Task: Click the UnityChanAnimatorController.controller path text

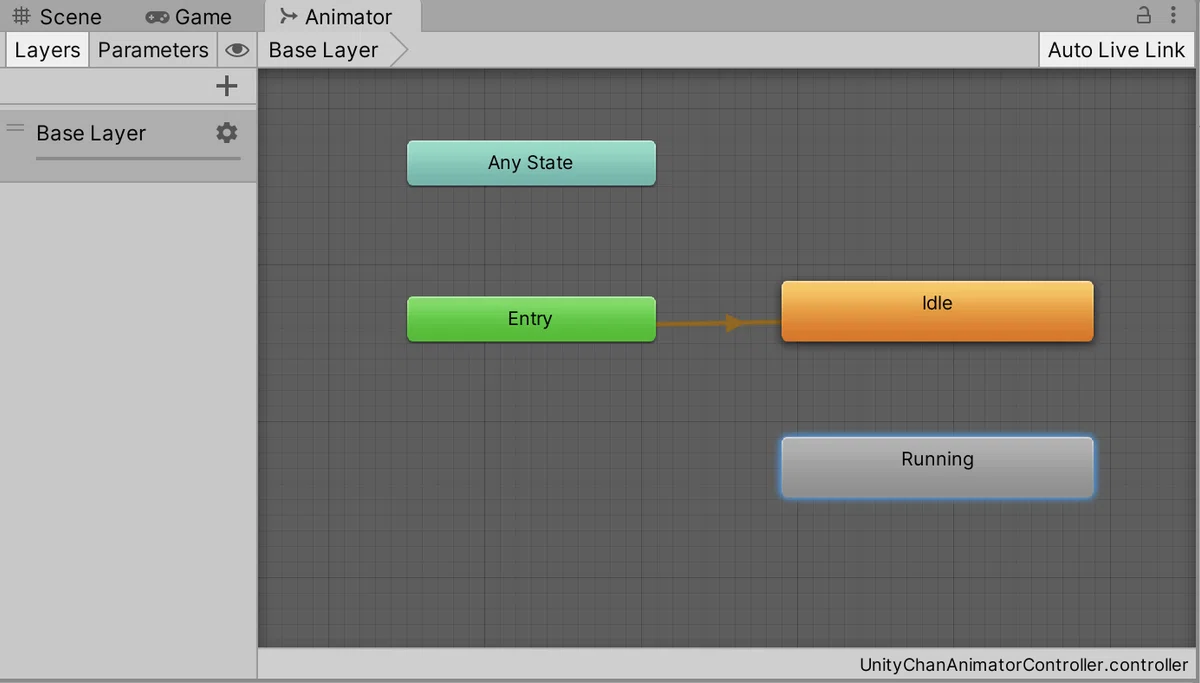Action: pos(1024,665)
